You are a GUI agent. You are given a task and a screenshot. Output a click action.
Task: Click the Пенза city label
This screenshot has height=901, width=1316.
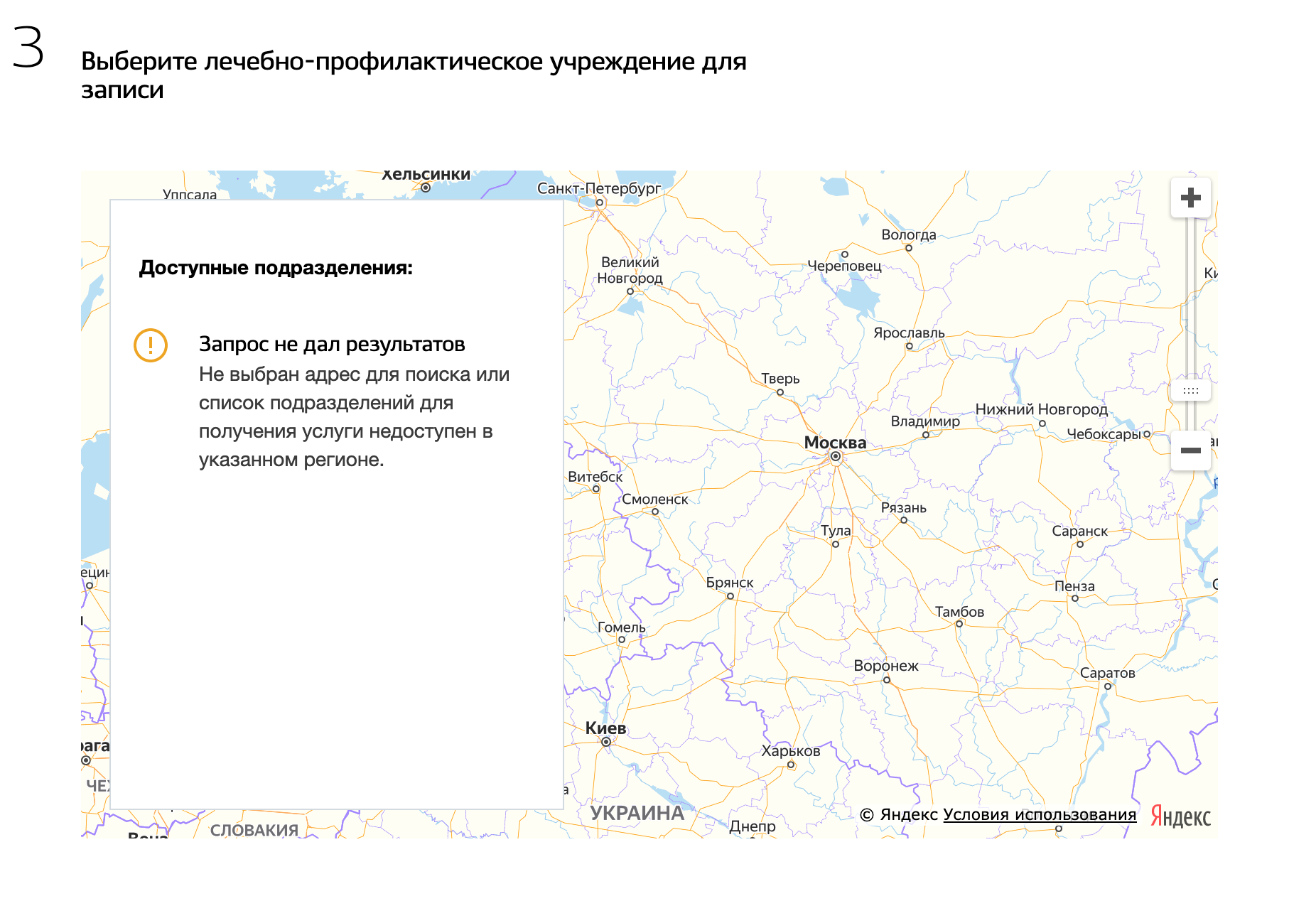point(1074,586)
